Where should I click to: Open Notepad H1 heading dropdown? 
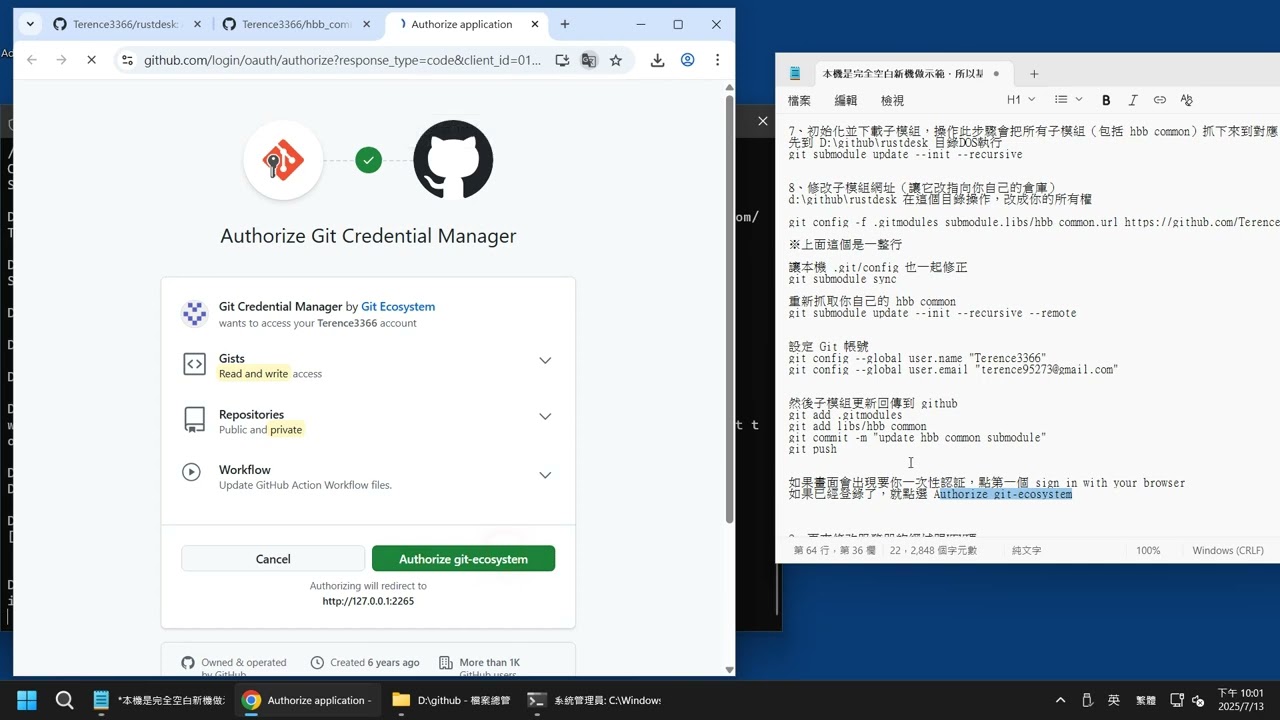1021,100
